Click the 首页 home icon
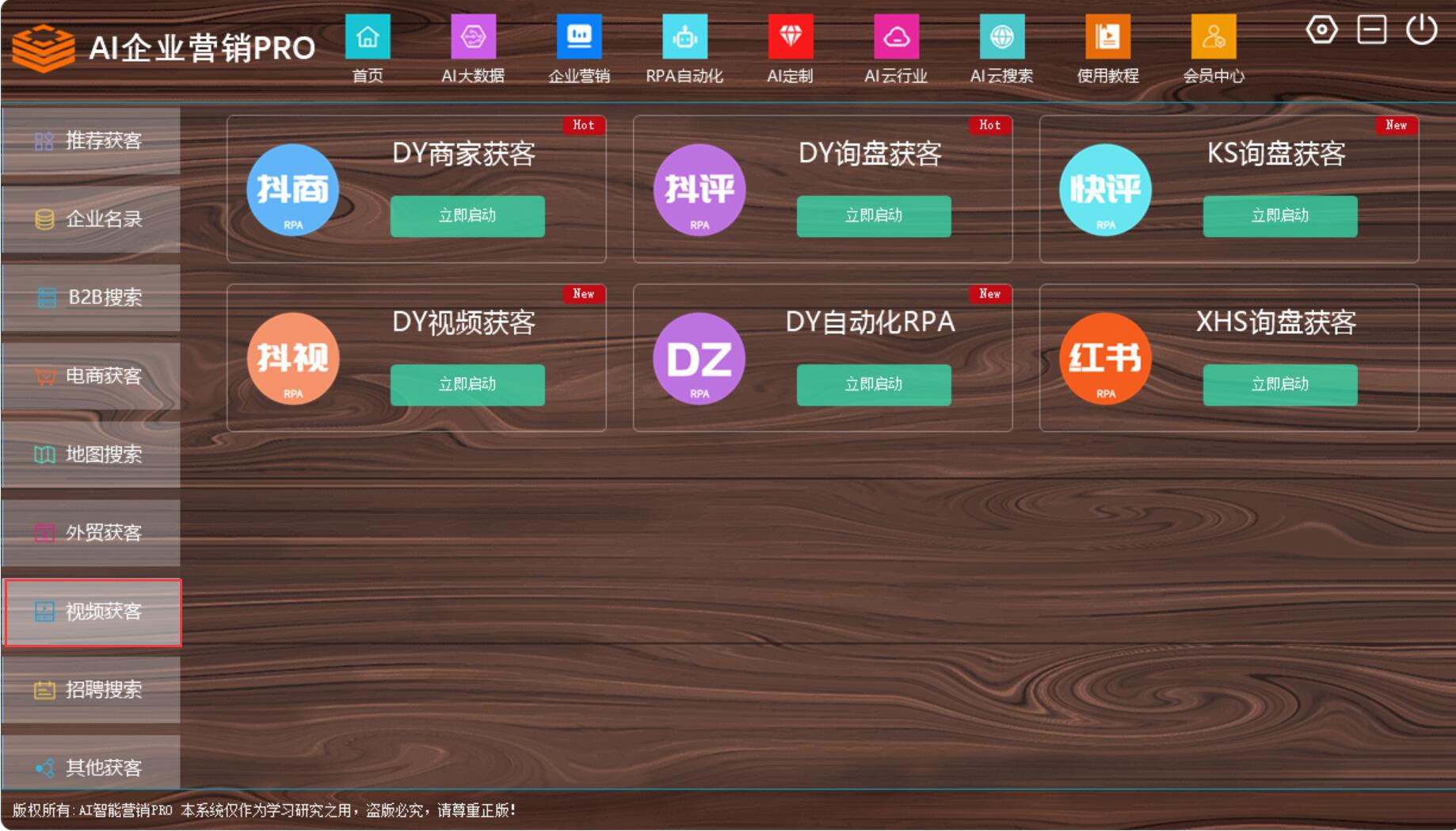1456x831 pixels. click(x=368, y=37)
